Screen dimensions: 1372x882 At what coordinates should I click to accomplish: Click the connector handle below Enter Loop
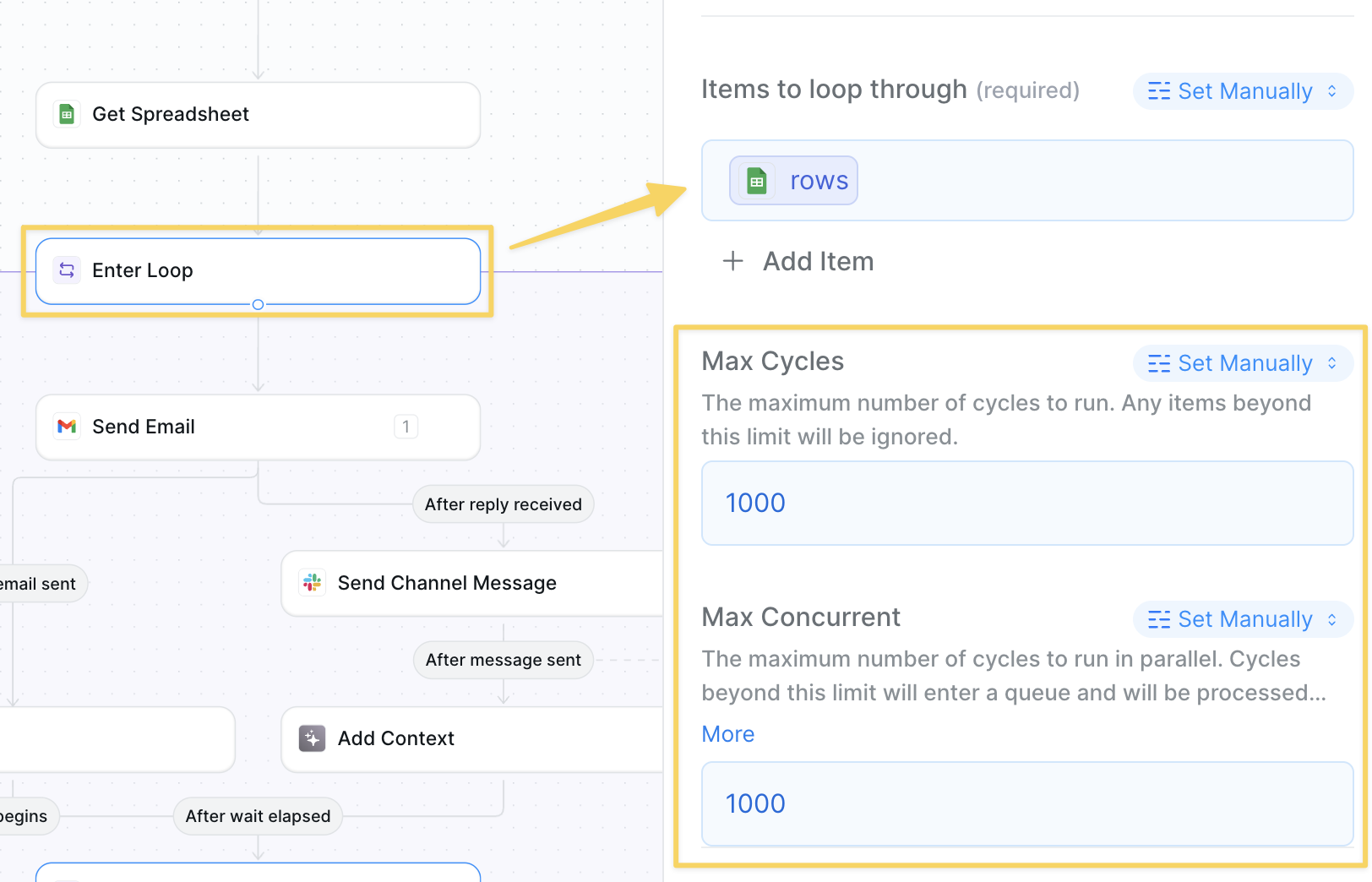tap(259, 304)
